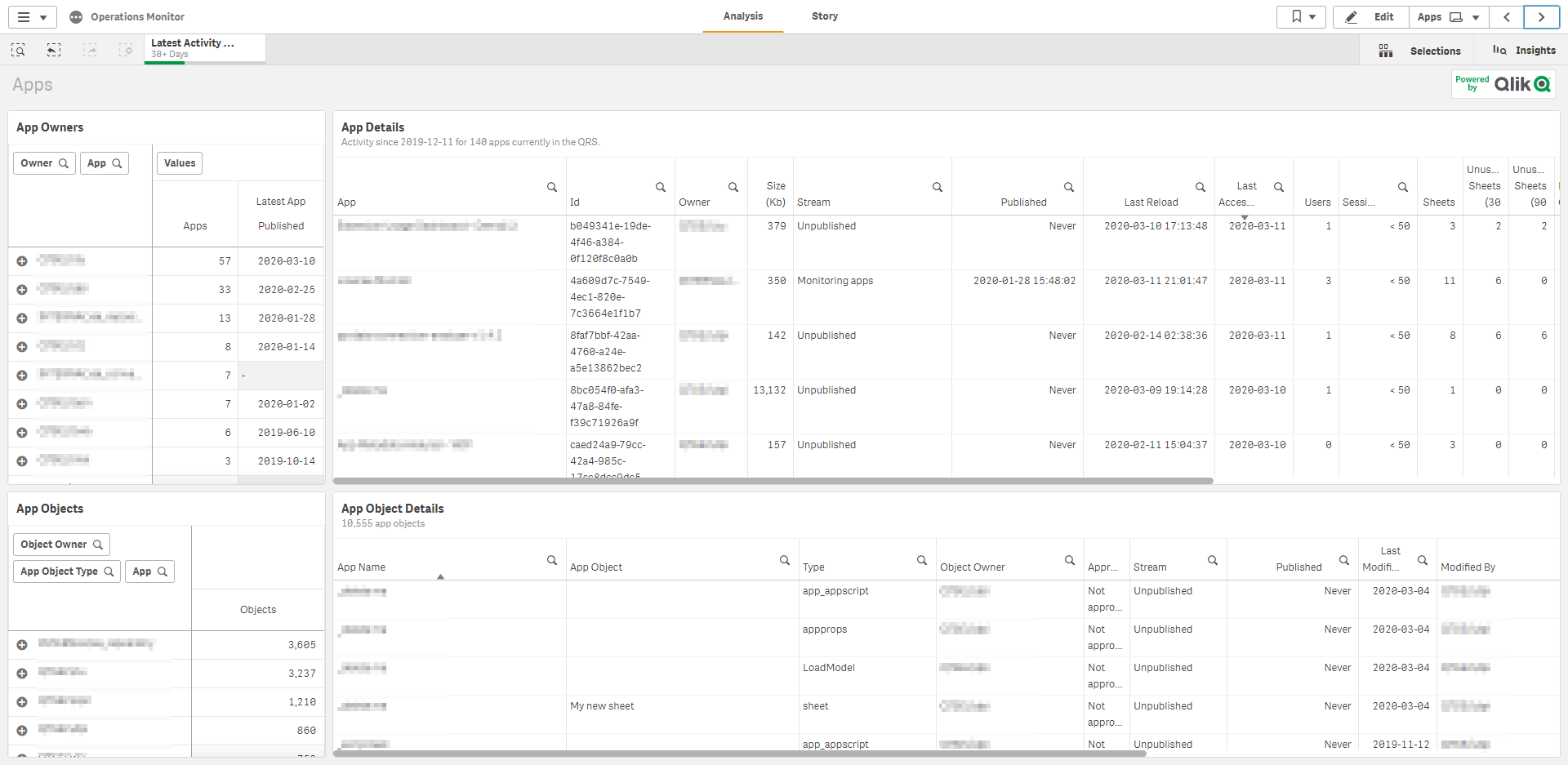This screenshot has height=765, width=1568.
Task: Expand the object owner row with 3,605 objects
Action: [x=22, y=645]
